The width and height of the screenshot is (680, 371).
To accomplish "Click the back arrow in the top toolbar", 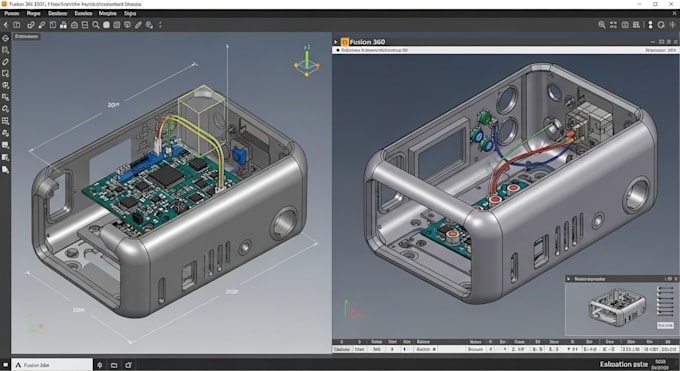I will pos(6,25).
